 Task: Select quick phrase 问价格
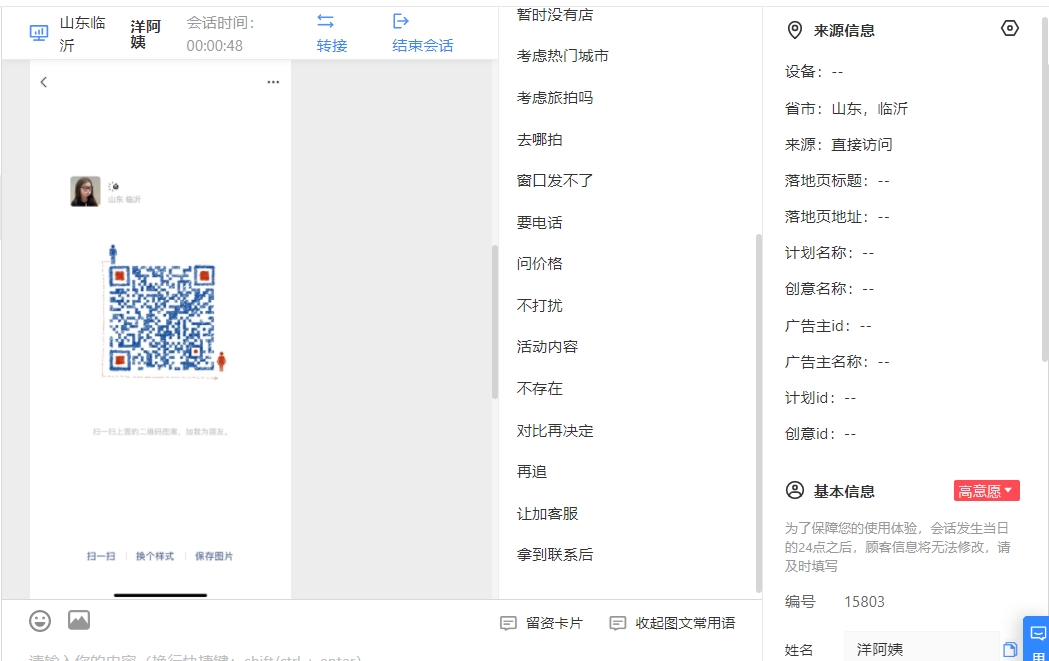coord(539,264)
